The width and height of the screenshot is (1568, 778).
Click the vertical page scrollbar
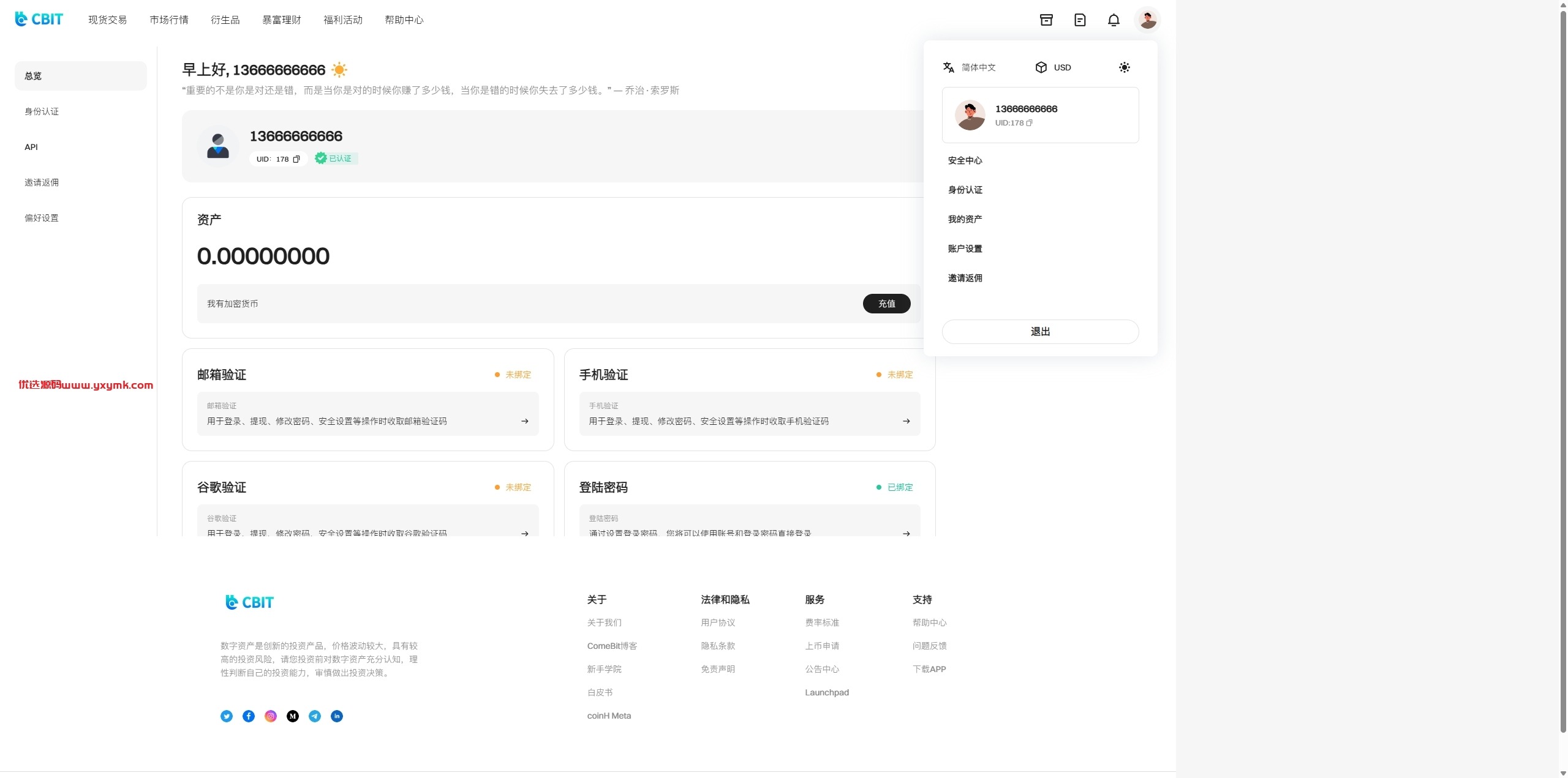coord(1563,371)
